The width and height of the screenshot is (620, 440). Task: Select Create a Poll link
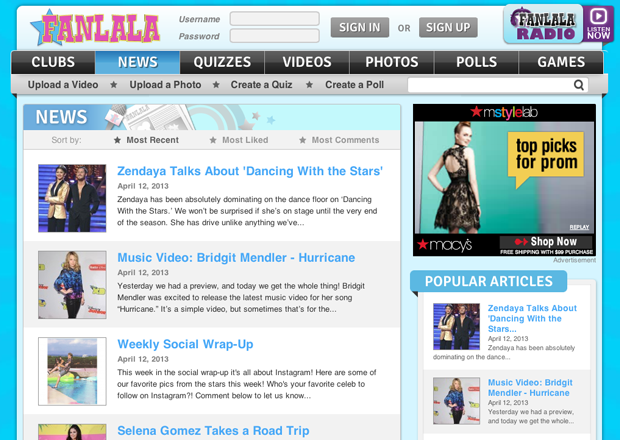354,85
